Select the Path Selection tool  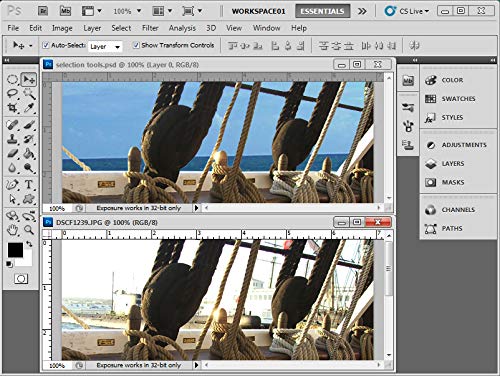coord(12,199)
